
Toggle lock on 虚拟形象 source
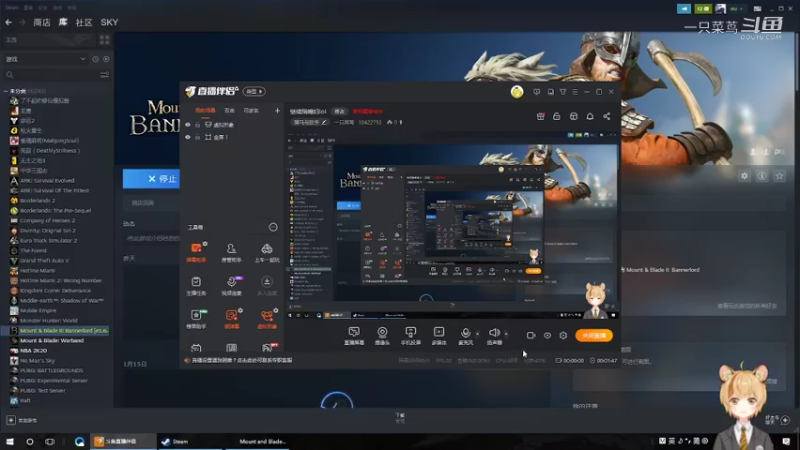pos(197,124)
